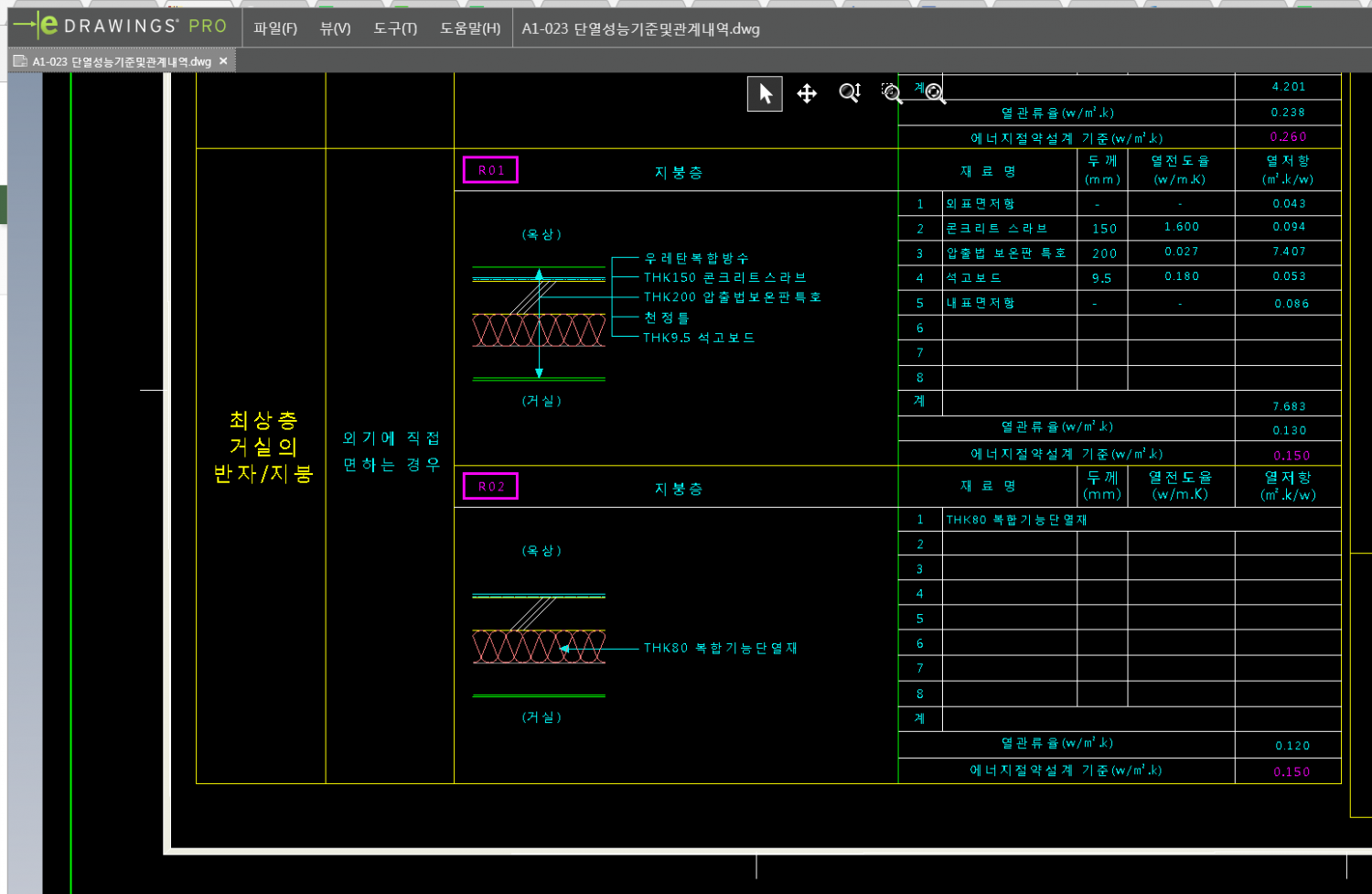Open the 도움말(H) menu

470,28
